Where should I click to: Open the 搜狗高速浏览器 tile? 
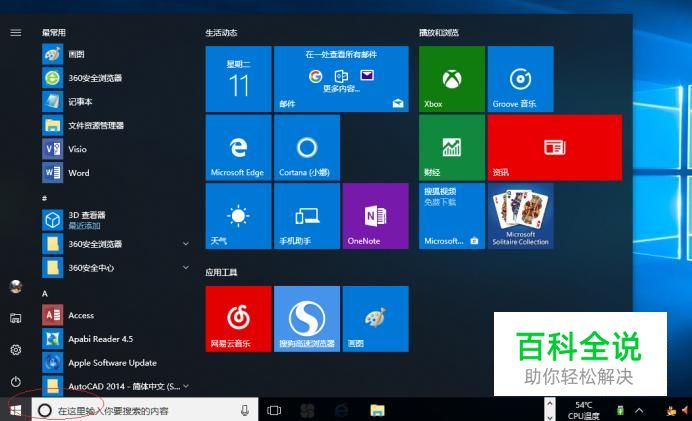[307, 319]
